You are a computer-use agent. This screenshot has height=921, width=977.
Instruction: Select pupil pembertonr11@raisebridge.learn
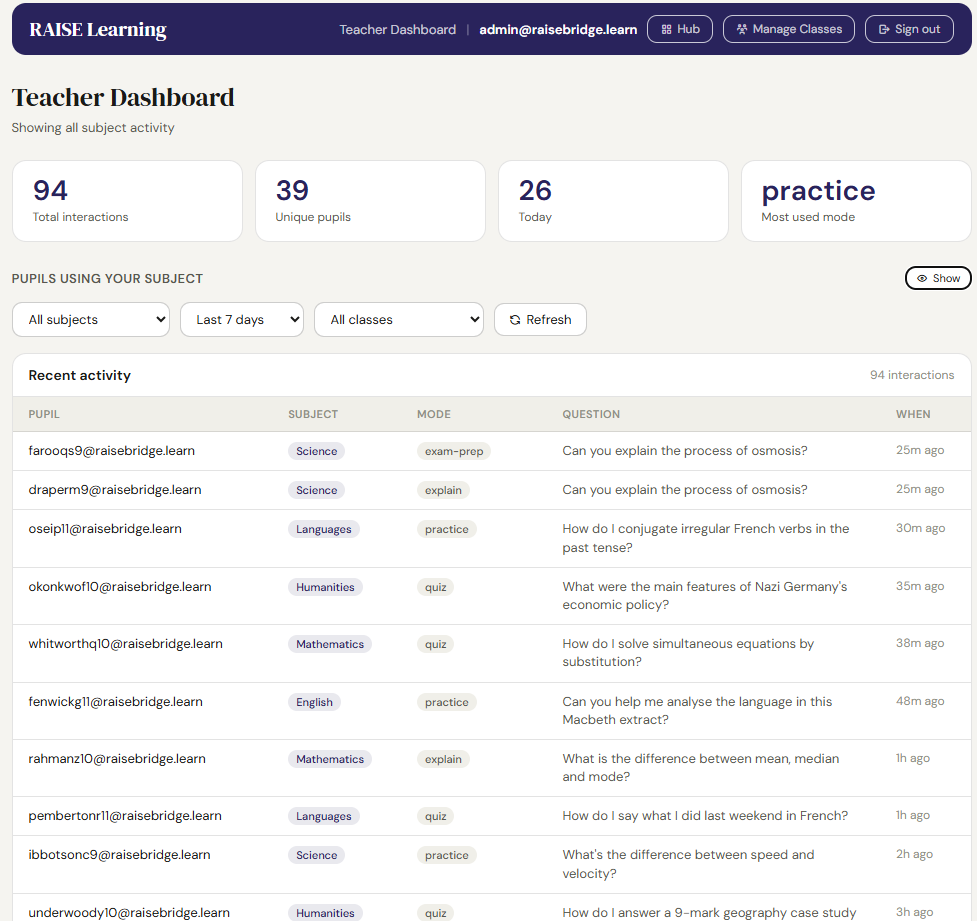pyautogui.click(x=125, y=816)
